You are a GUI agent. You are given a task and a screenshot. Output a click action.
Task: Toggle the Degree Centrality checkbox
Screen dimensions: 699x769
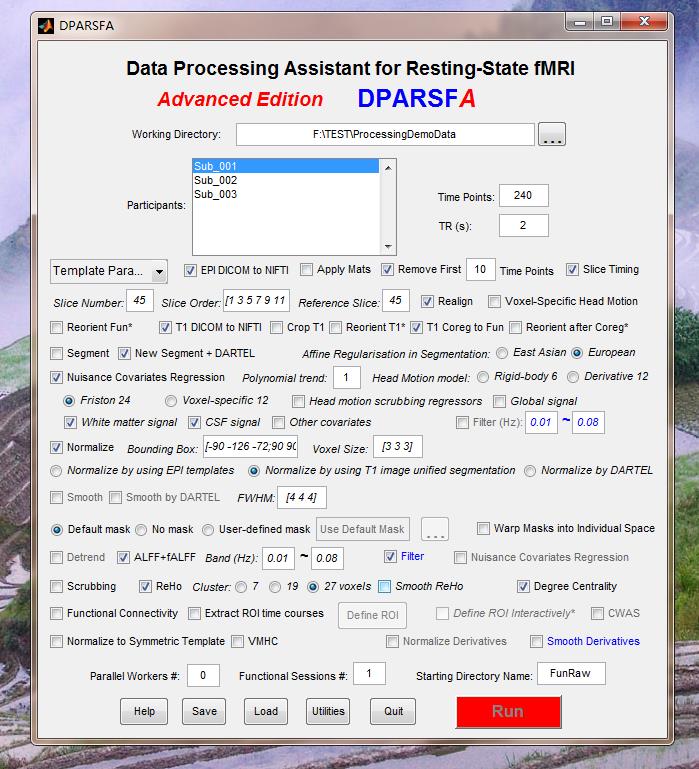523,587
